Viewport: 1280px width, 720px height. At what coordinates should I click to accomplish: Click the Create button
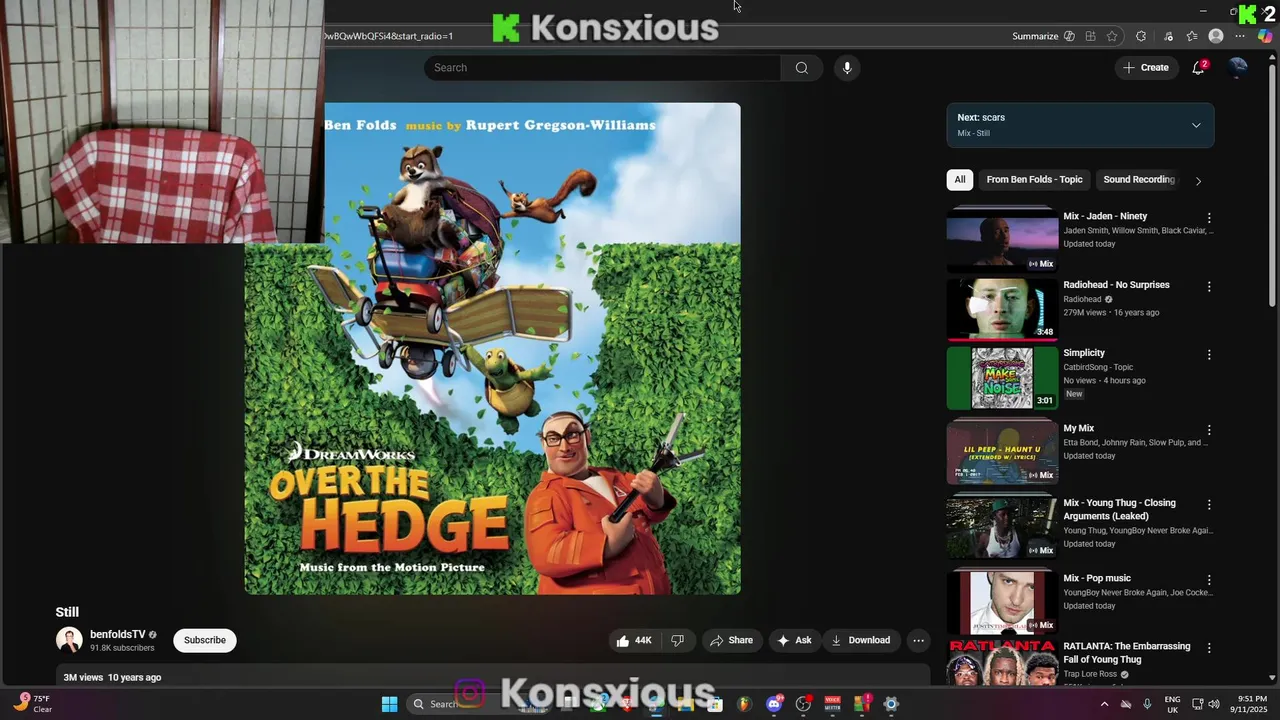[x=1145, y=68]
